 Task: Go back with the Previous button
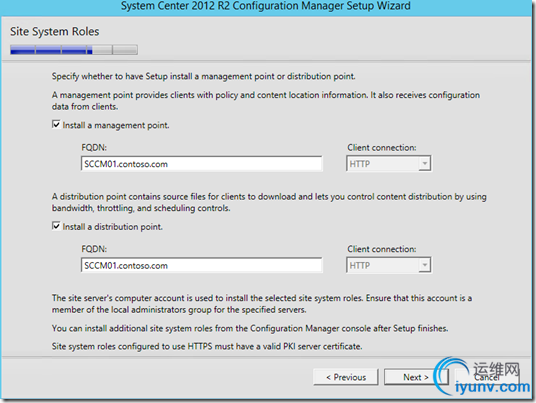pyautogui.click(x=346, y=377)
